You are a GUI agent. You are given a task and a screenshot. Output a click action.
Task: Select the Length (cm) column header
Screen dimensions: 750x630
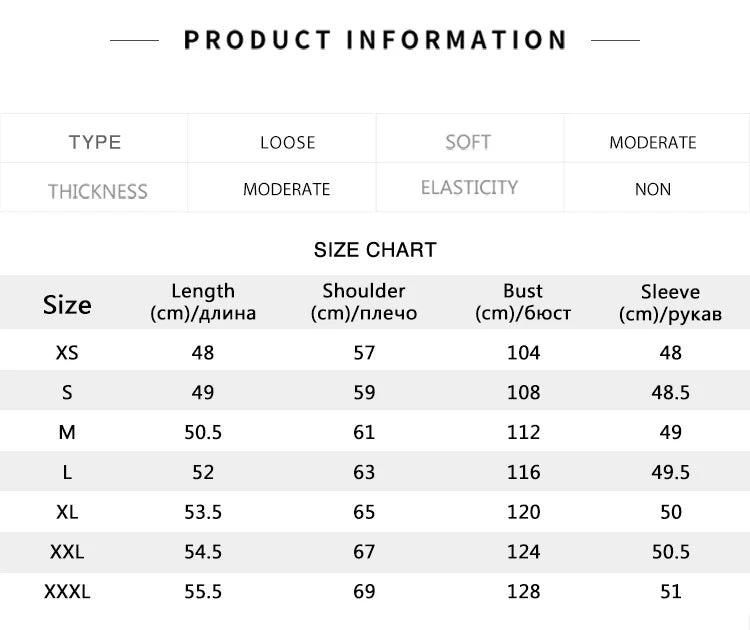point(203,302)
